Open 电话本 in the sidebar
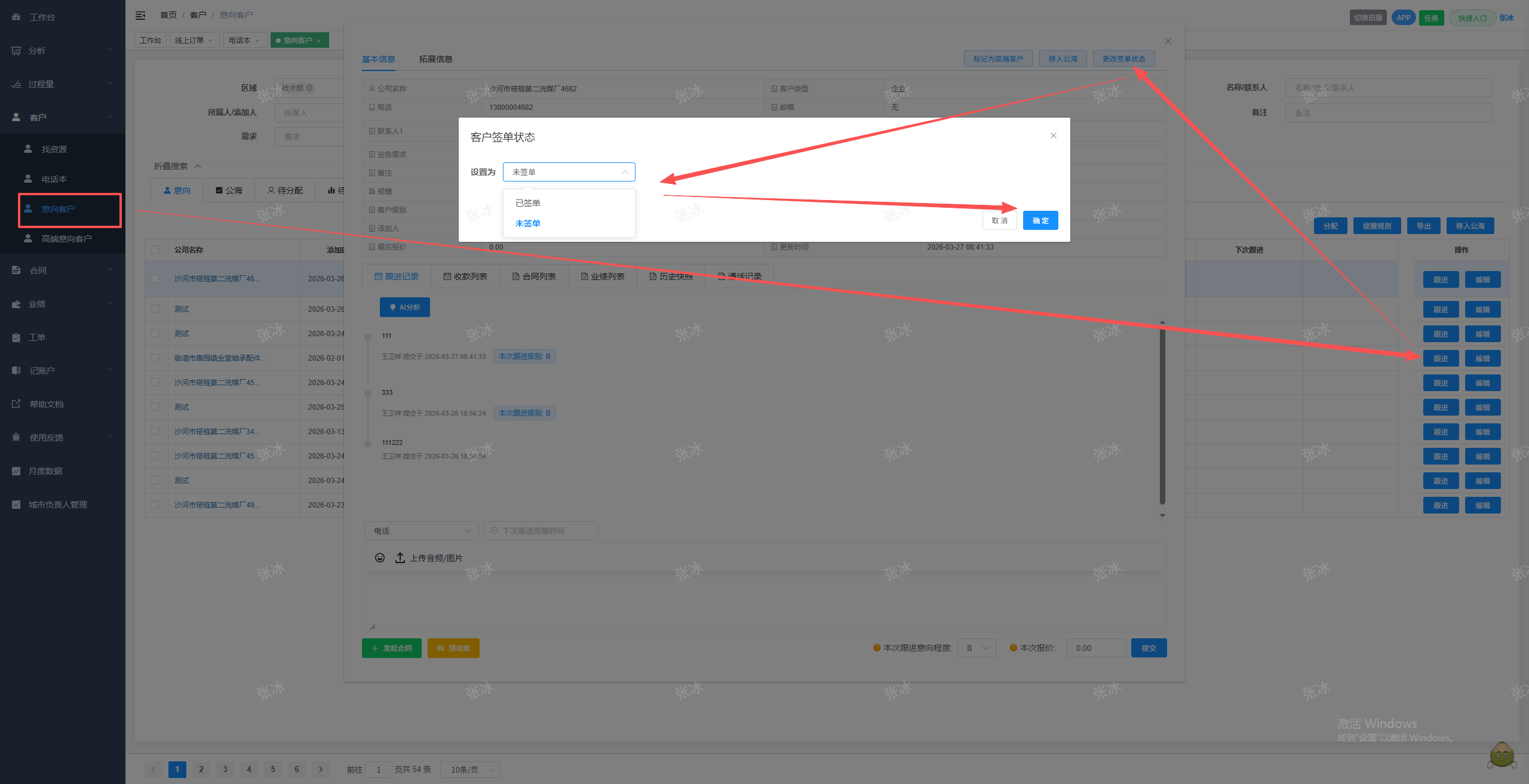 coord(54,179)
